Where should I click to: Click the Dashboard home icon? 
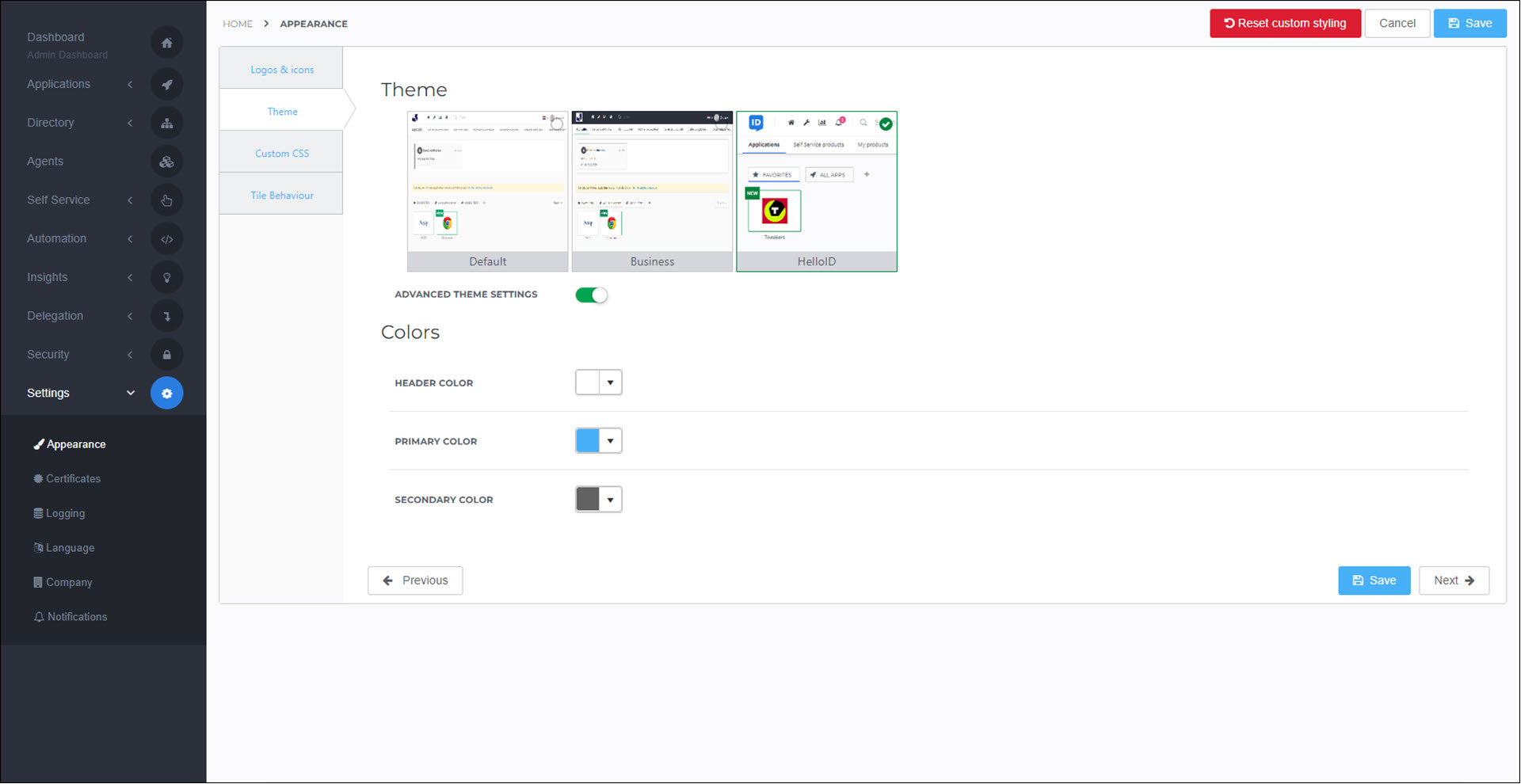[166, 43]
